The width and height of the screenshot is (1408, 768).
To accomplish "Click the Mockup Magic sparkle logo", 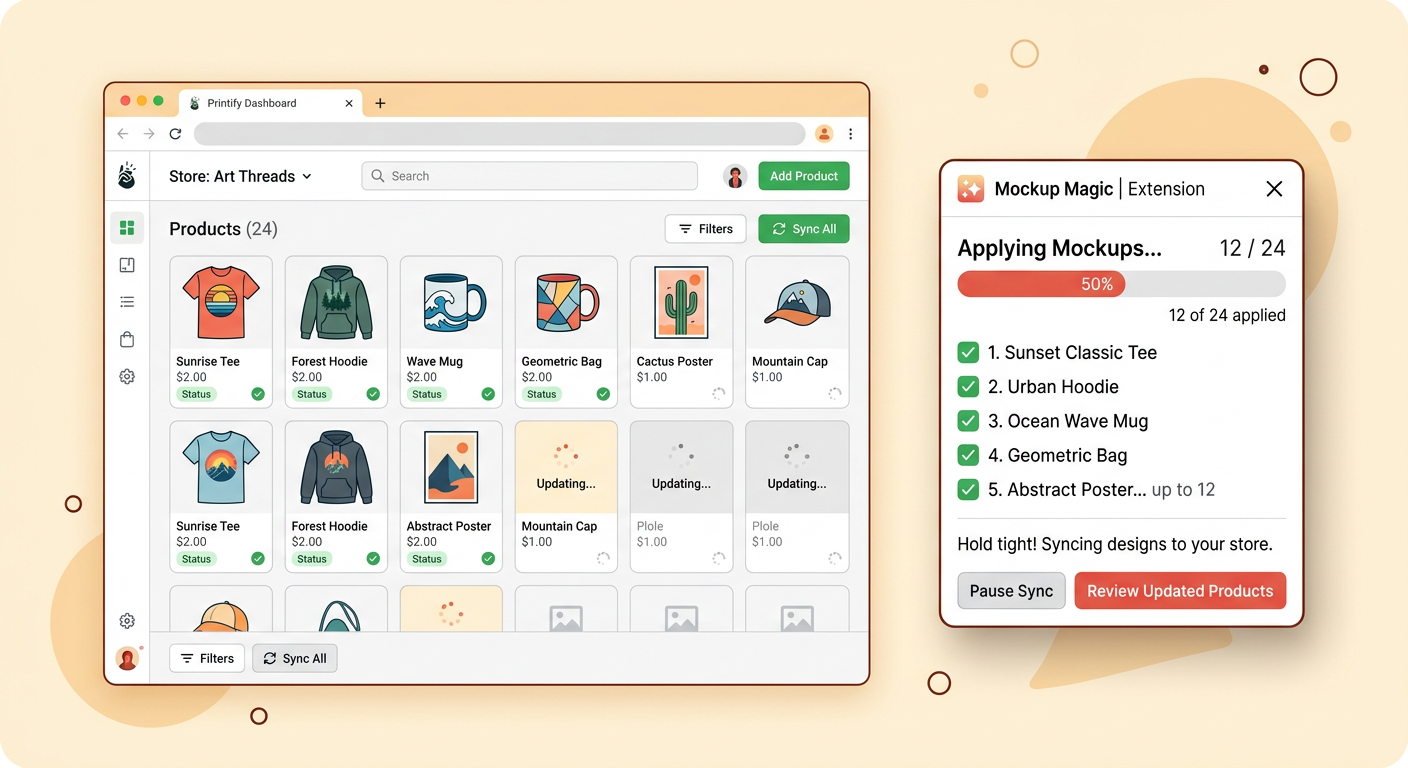I will (971, 189).
